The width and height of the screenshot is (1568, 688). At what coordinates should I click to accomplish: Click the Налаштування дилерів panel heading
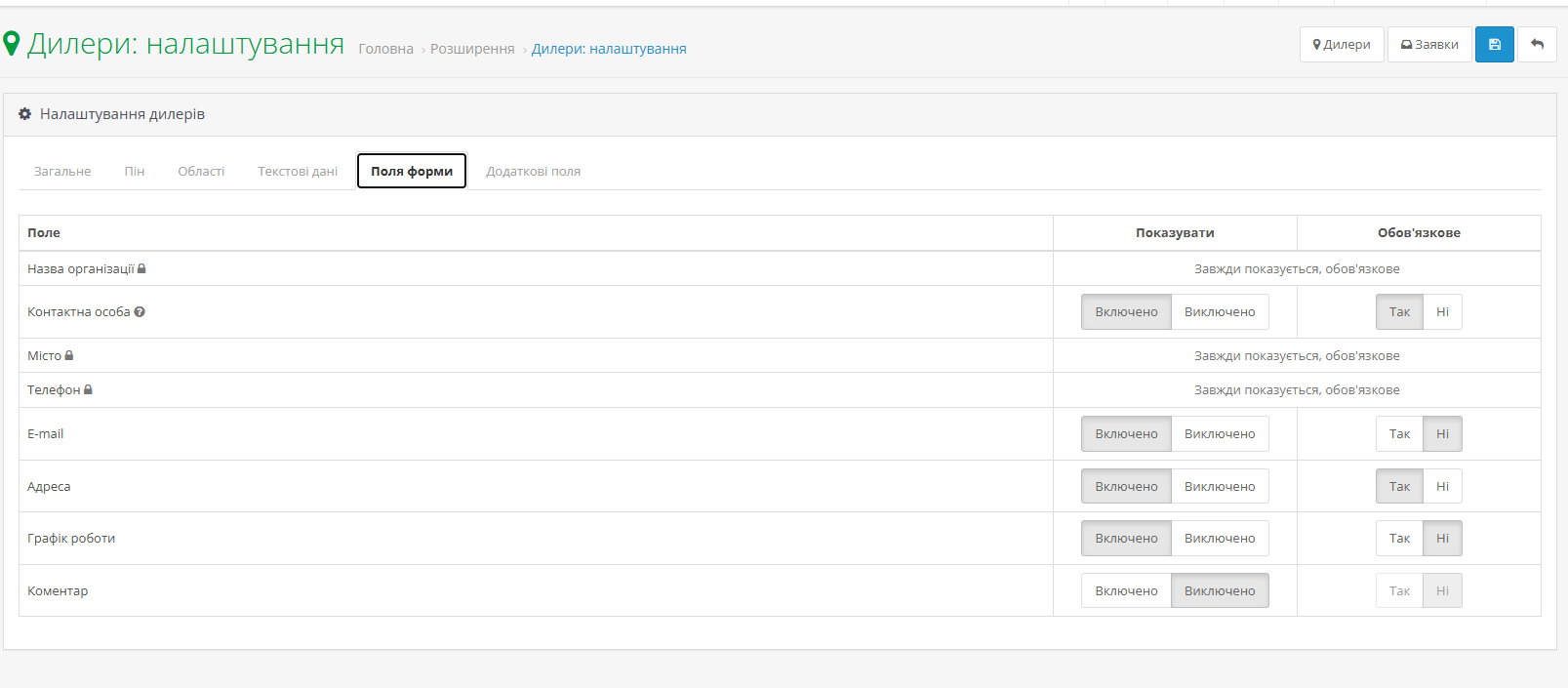coord(122,114)
